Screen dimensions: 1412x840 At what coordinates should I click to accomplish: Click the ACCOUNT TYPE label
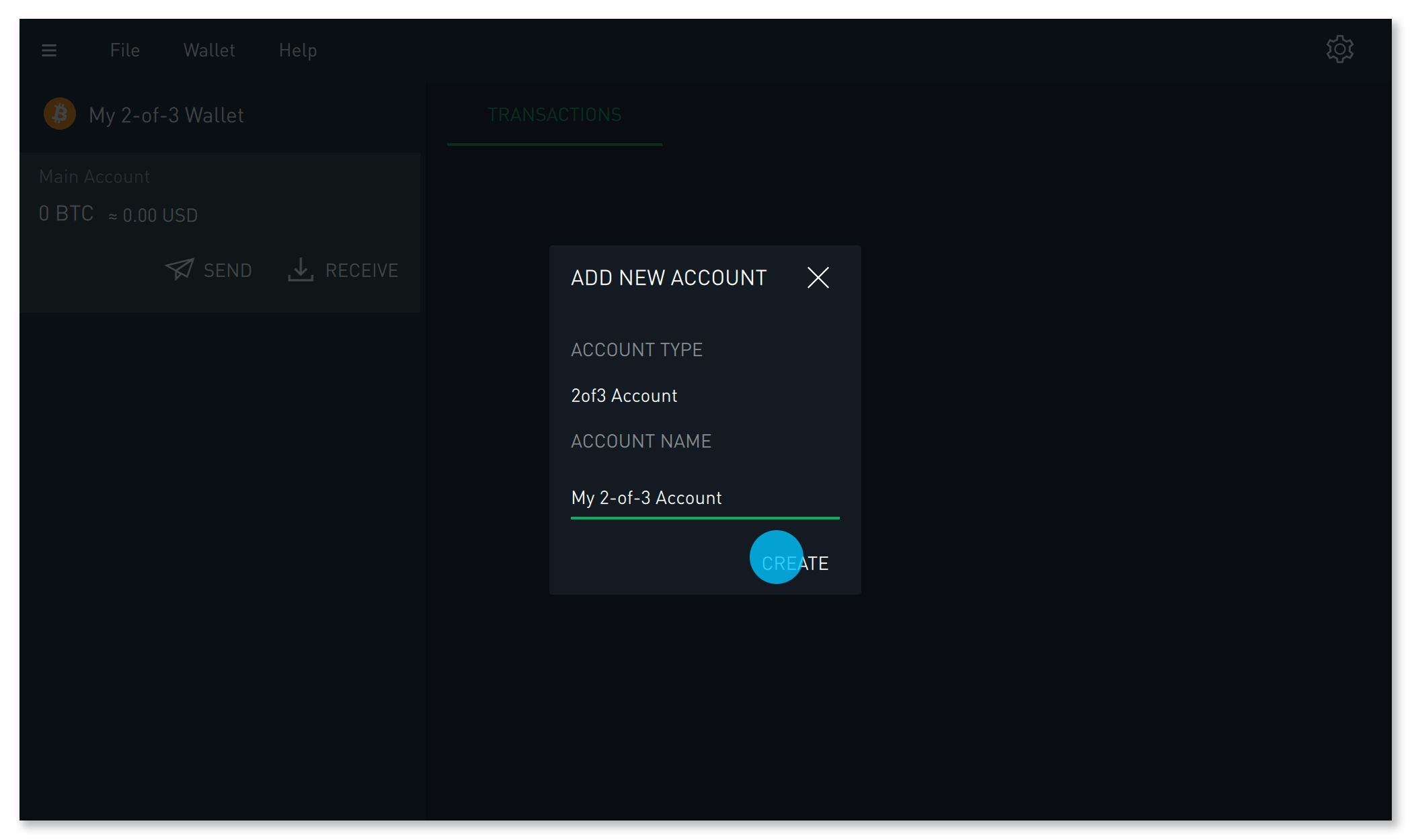[637, 350]
